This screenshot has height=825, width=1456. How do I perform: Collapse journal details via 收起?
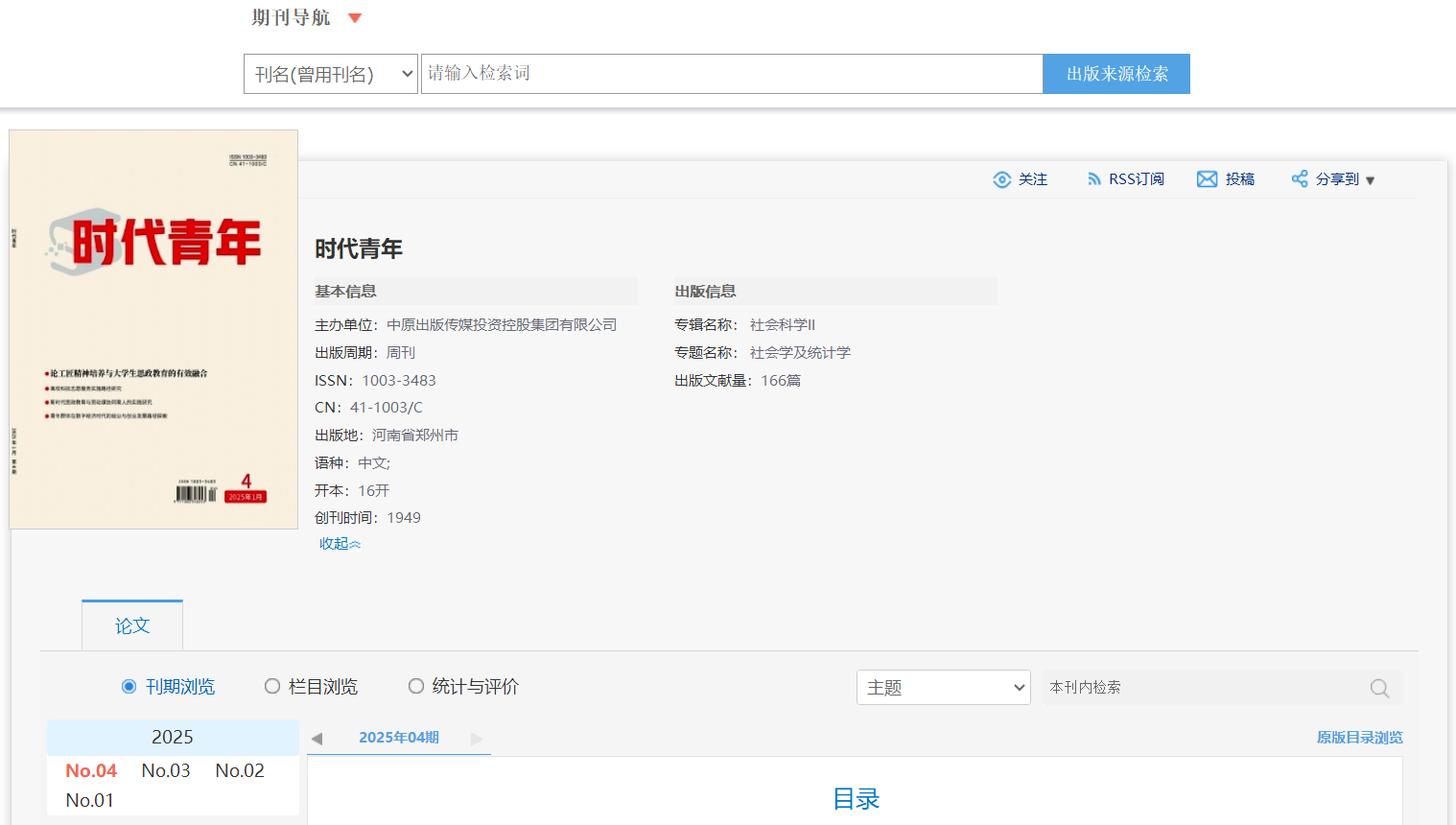(x=340, y=544)
